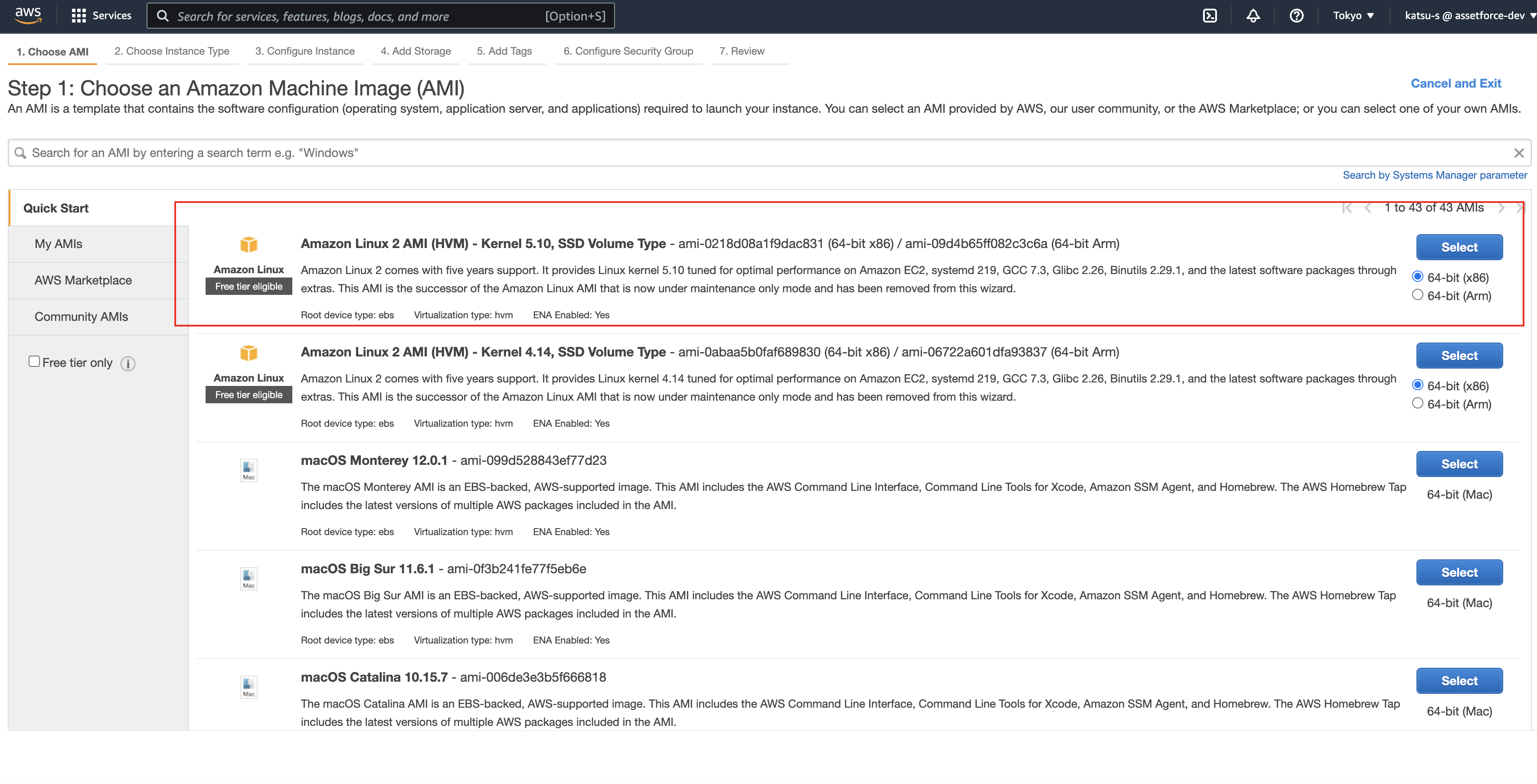Screen dimensions: 1537x784
Task: Select 64-bit (Arm) for Kernel 5.10 AMI
Action: click(1418, 294)
